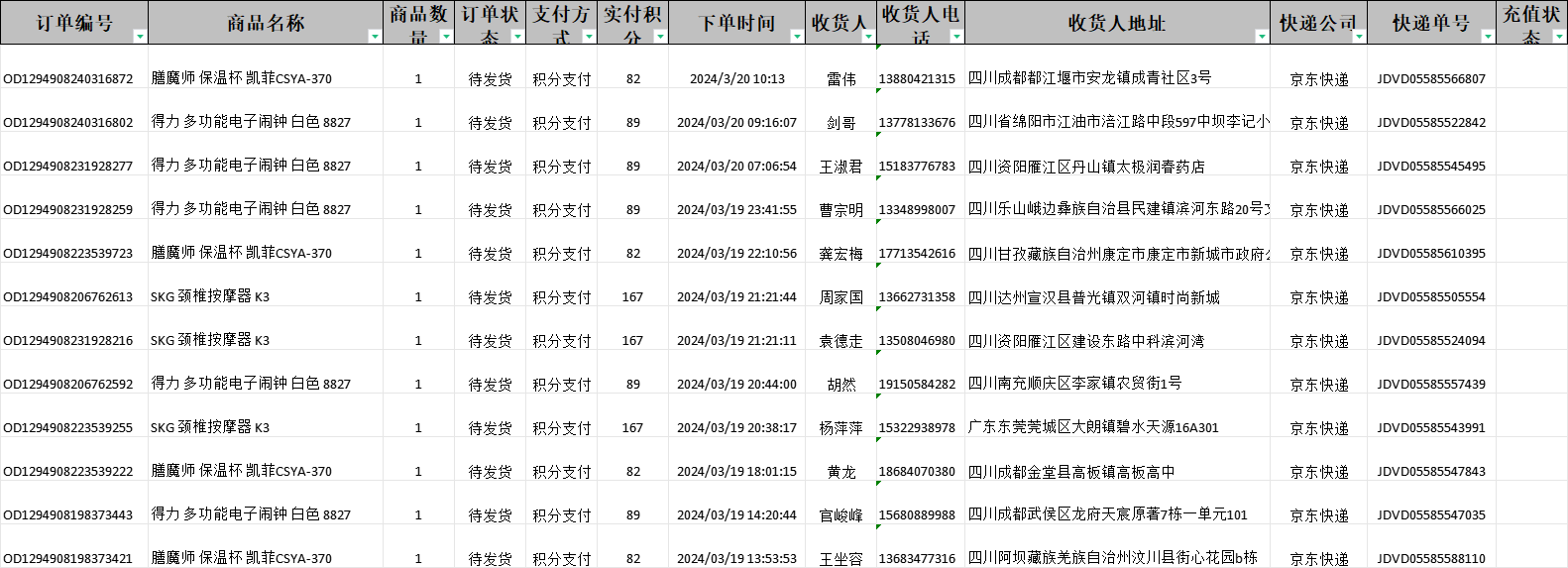
Task: Open the 实付积分 column filter dropdown
Action: point(660,37)
